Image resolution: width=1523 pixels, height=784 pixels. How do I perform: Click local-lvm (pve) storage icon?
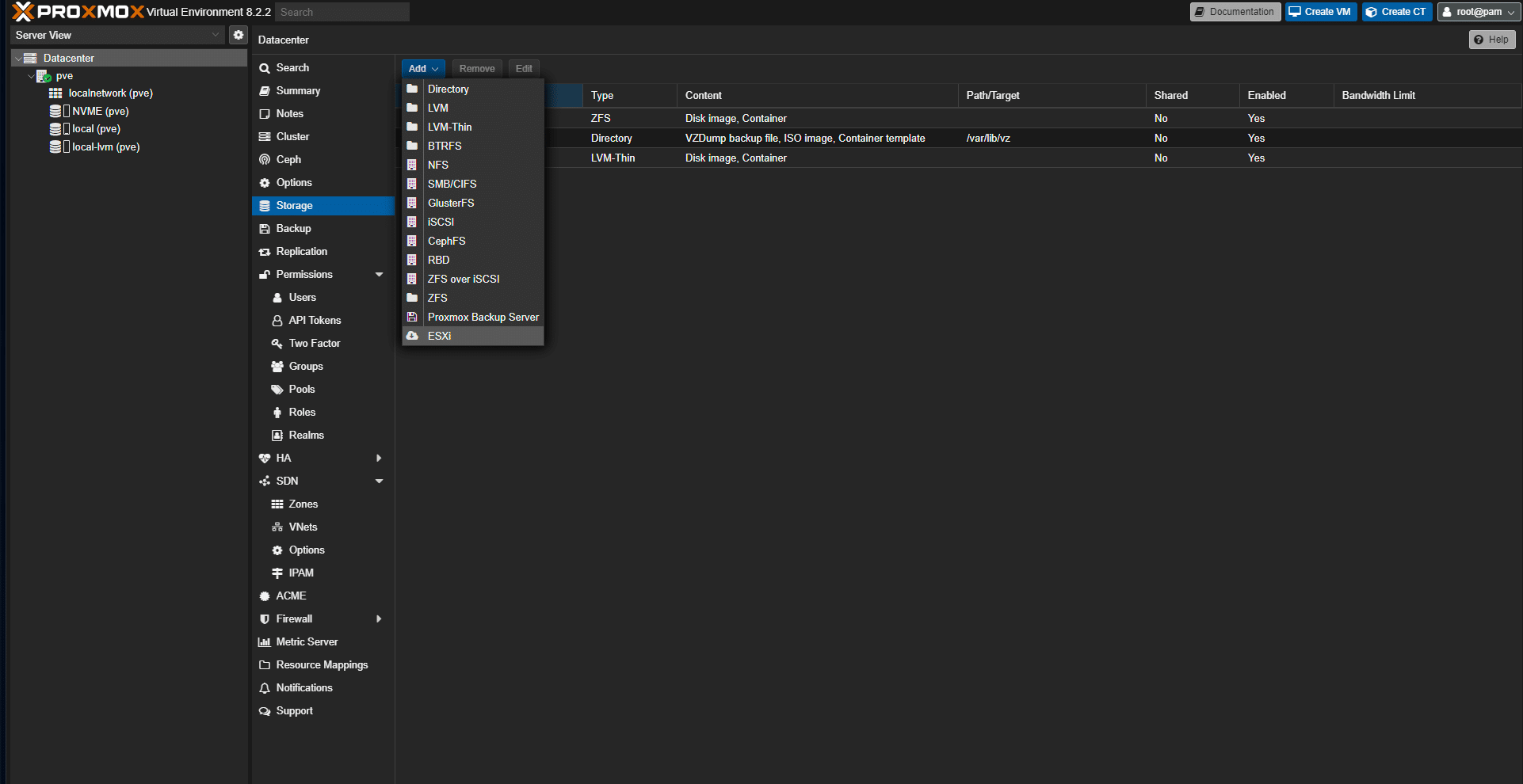point(55,147)
